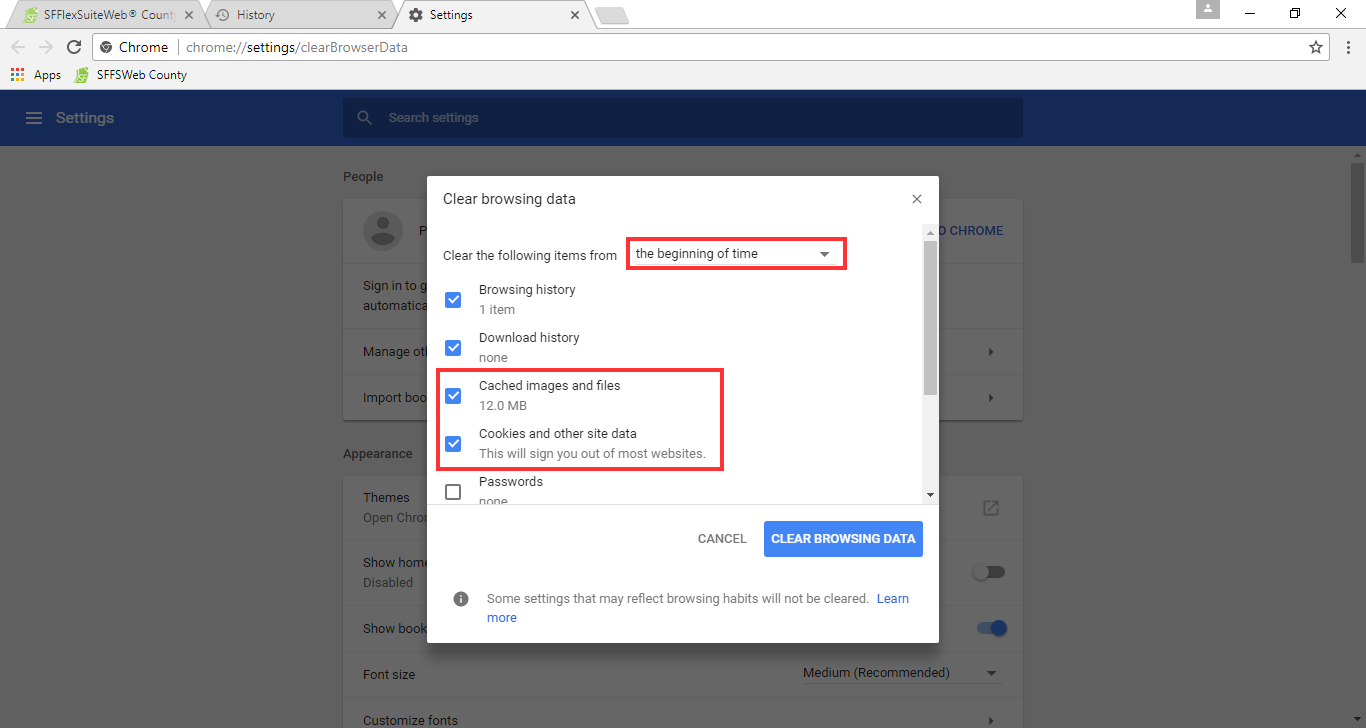Open the themes external link icon
1366x728 pixels.
tap(991, 508)
